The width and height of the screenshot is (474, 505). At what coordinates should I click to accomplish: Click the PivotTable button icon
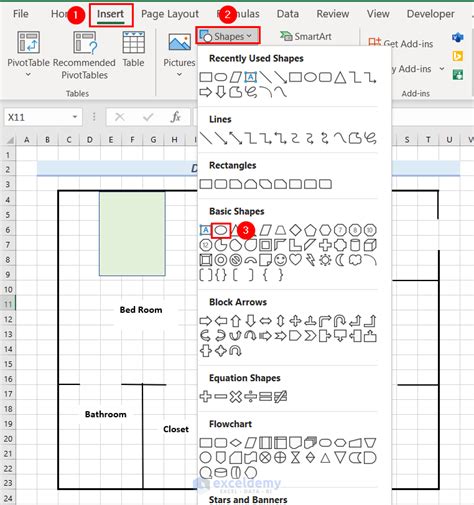point(28,42)
